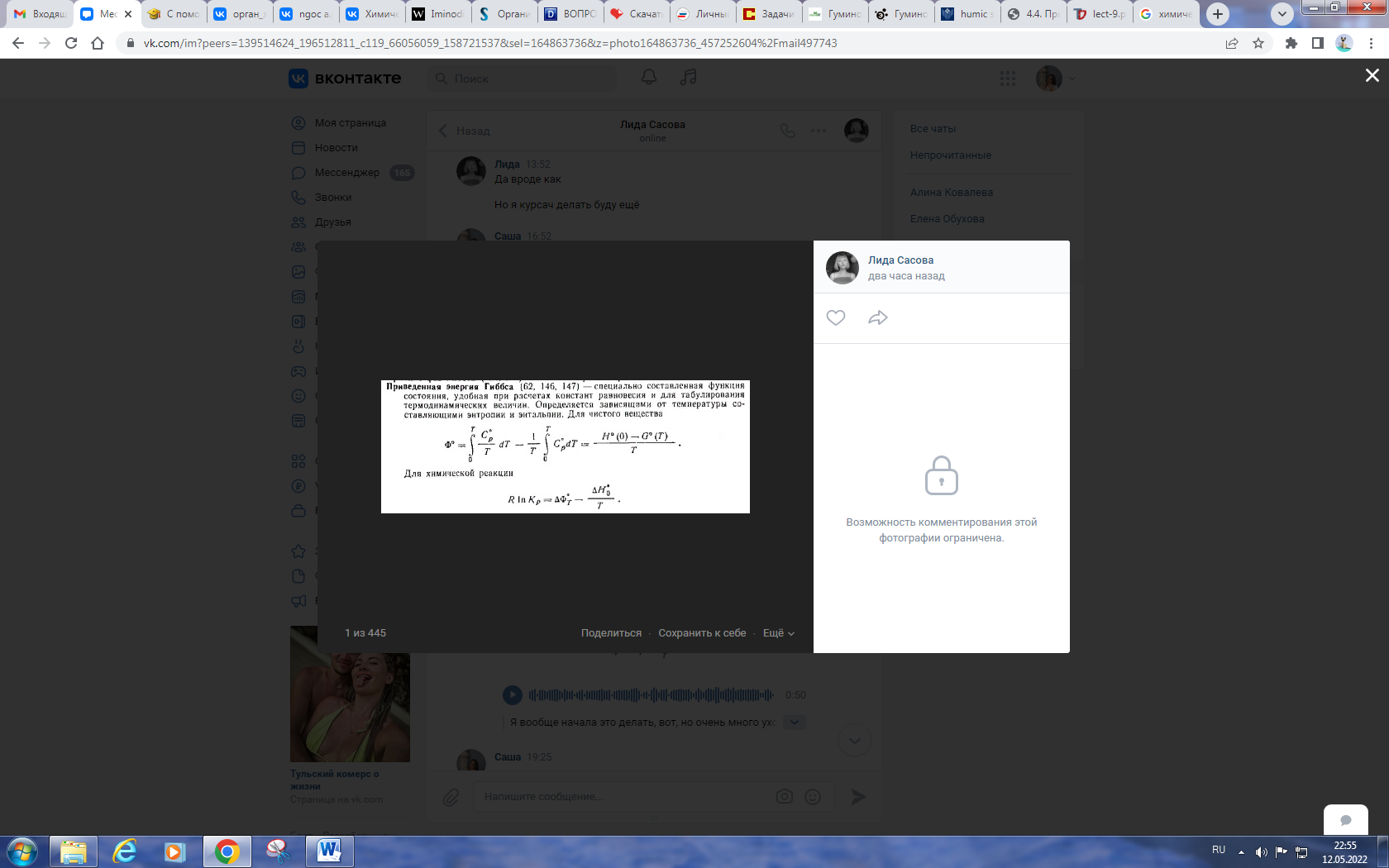Open camera icon in message field
Viewport: 1389px width, 868px height.
[x=785, y=796]
